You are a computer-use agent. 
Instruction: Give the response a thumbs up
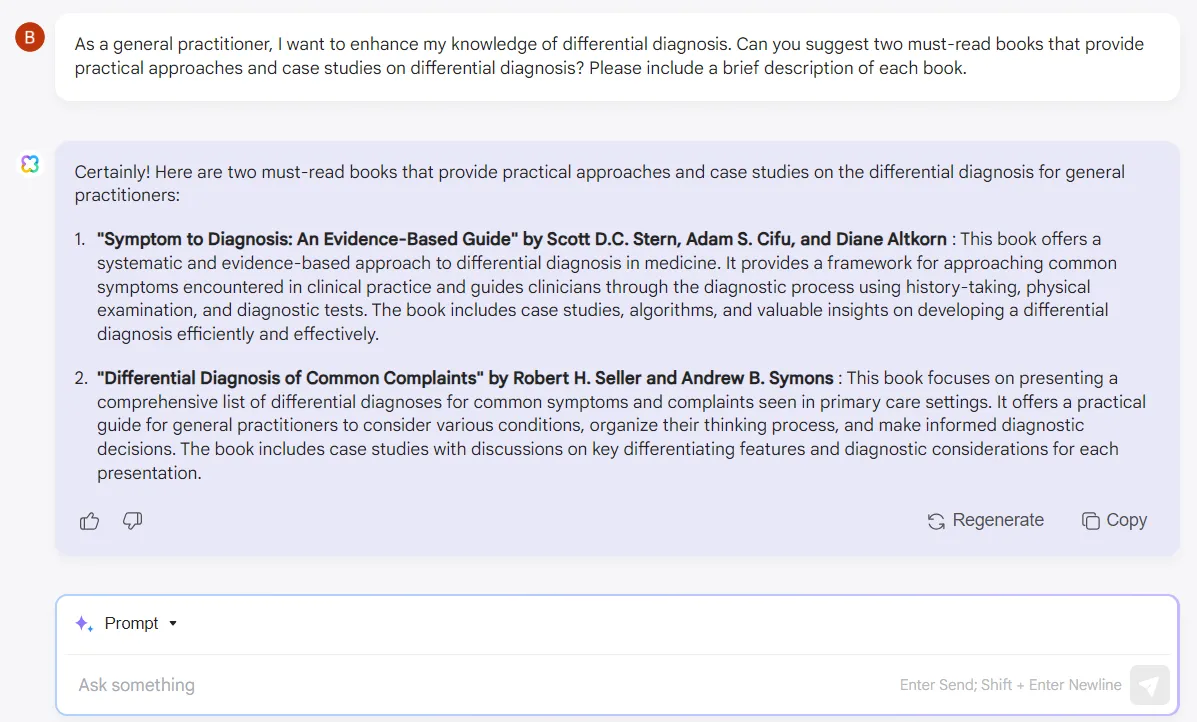[x=89, y=521]
